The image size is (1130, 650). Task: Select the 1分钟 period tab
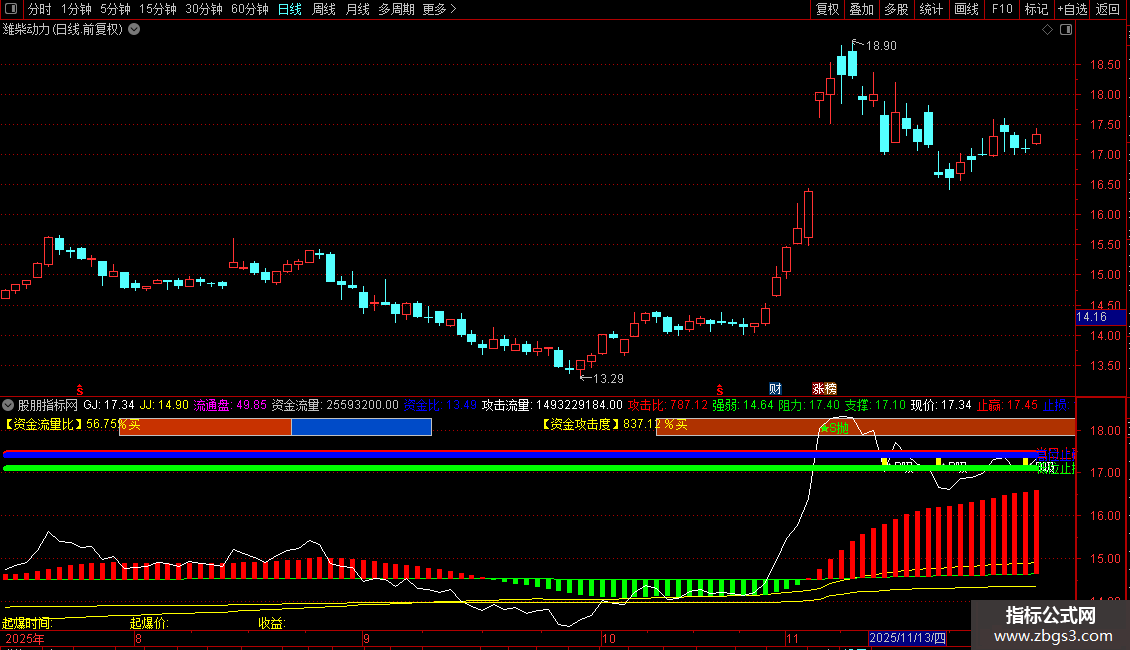tap(76, 9)
